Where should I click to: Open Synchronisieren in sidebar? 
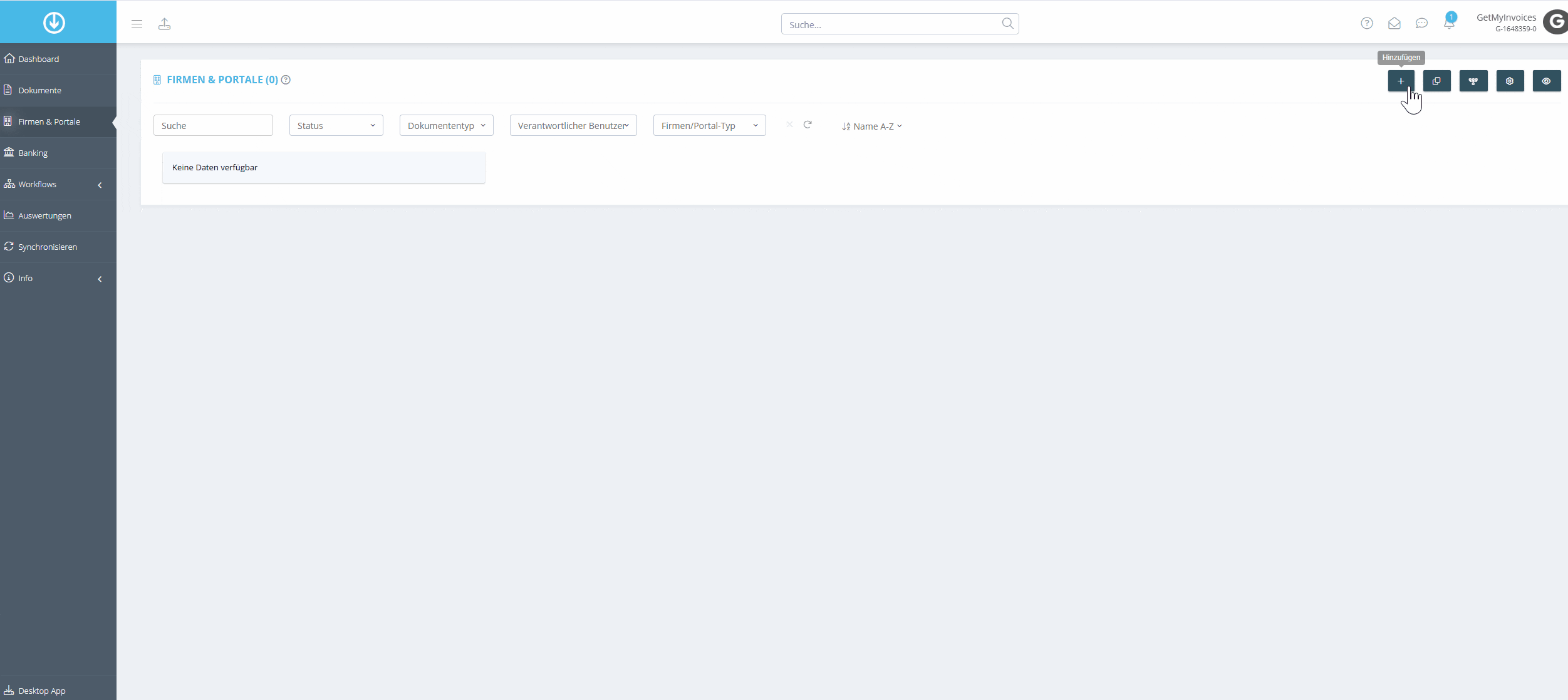pos(58,247)
